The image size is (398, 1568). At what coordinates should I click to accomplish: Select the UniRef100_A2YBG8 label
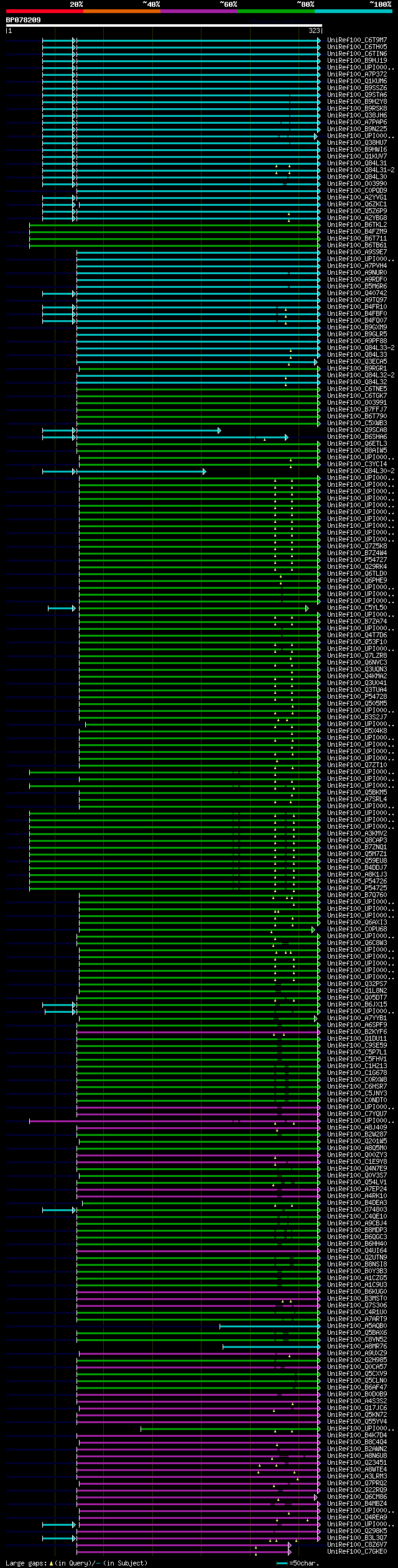click(x=357, y=218)
